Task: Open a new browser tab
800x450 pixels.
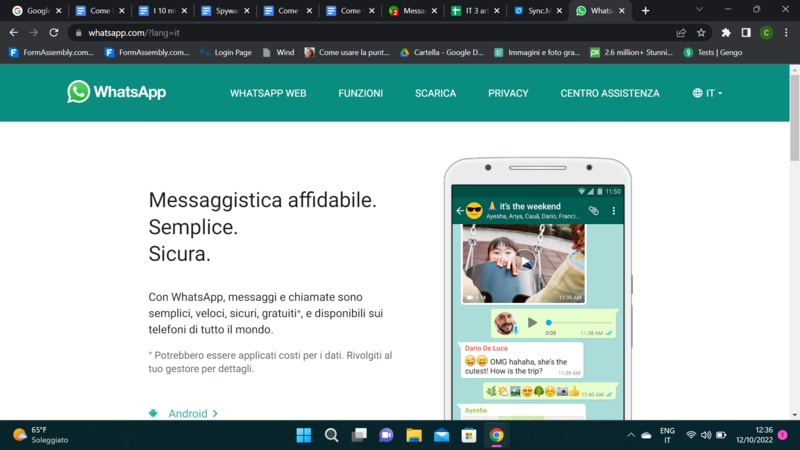Action: click(x=645, y=11)
